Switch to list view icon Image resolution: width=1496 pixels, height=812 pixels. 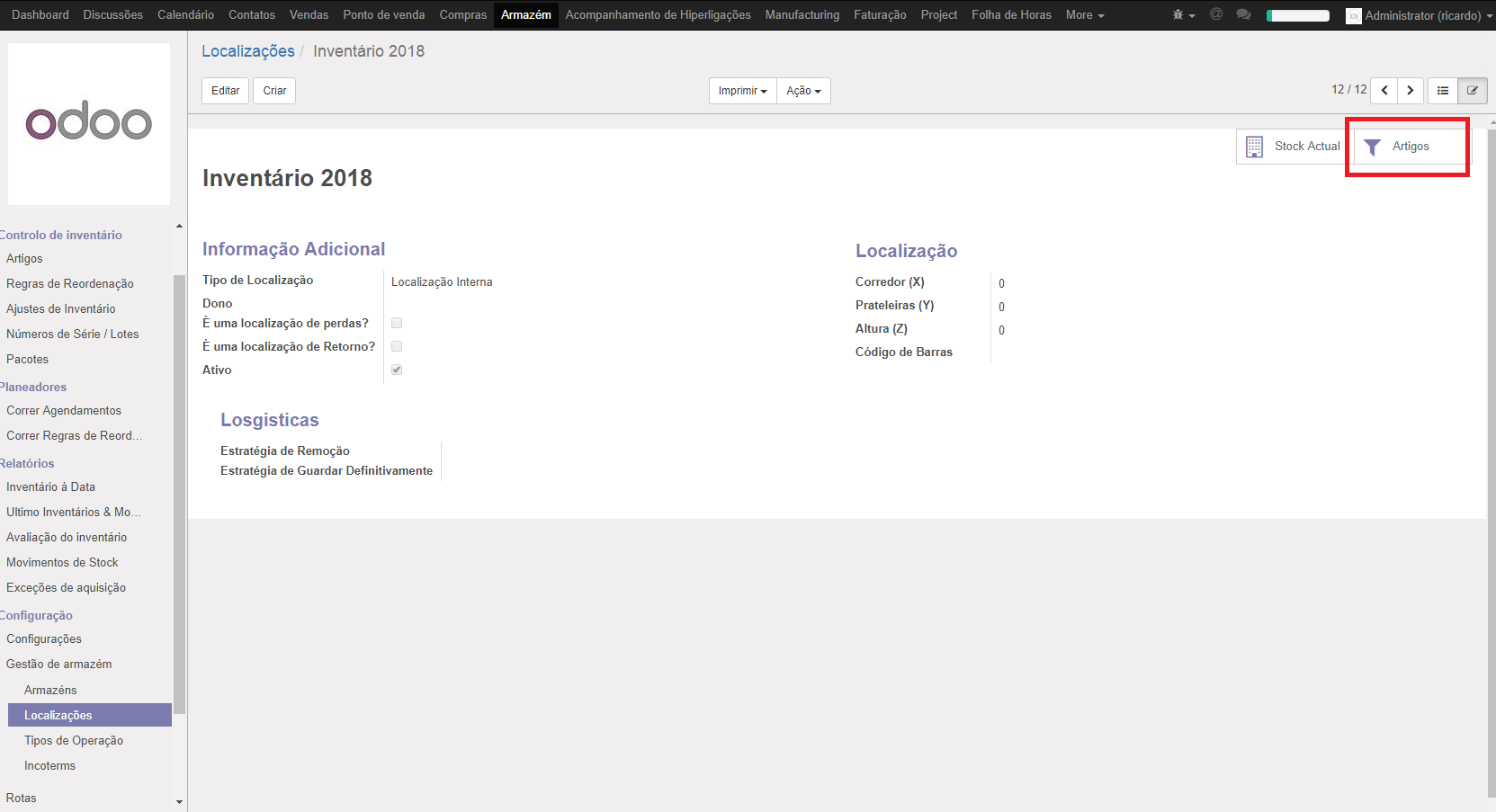tap(1443, 90)
